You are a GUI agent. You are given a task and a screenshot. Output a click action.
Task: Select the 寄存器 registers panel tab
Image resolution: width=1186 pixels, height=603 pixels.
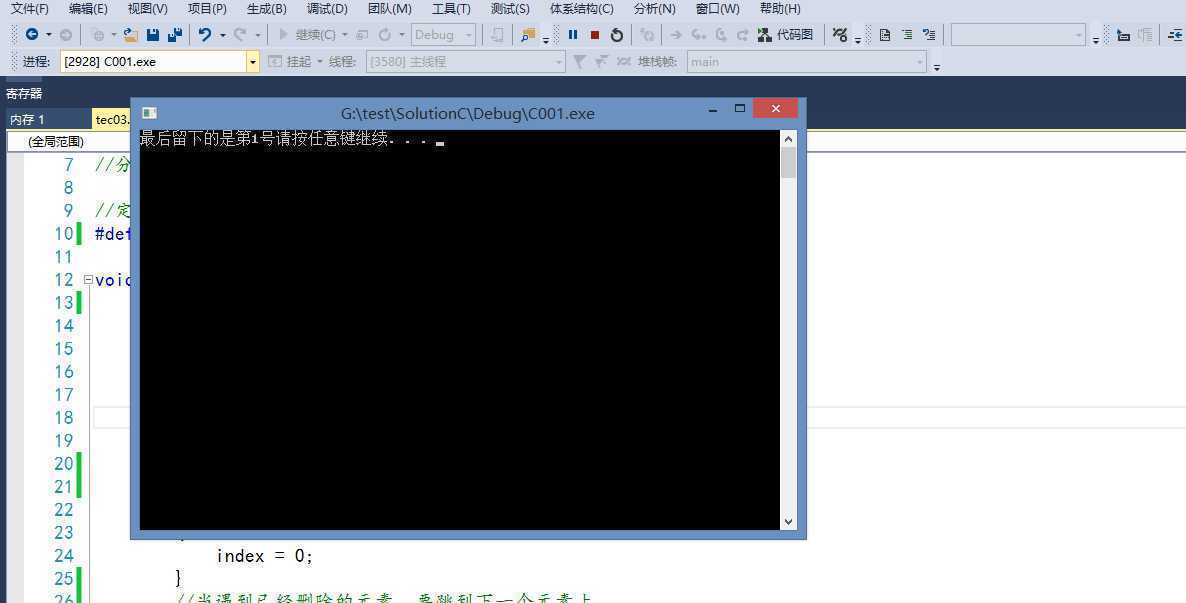(24, 94)
